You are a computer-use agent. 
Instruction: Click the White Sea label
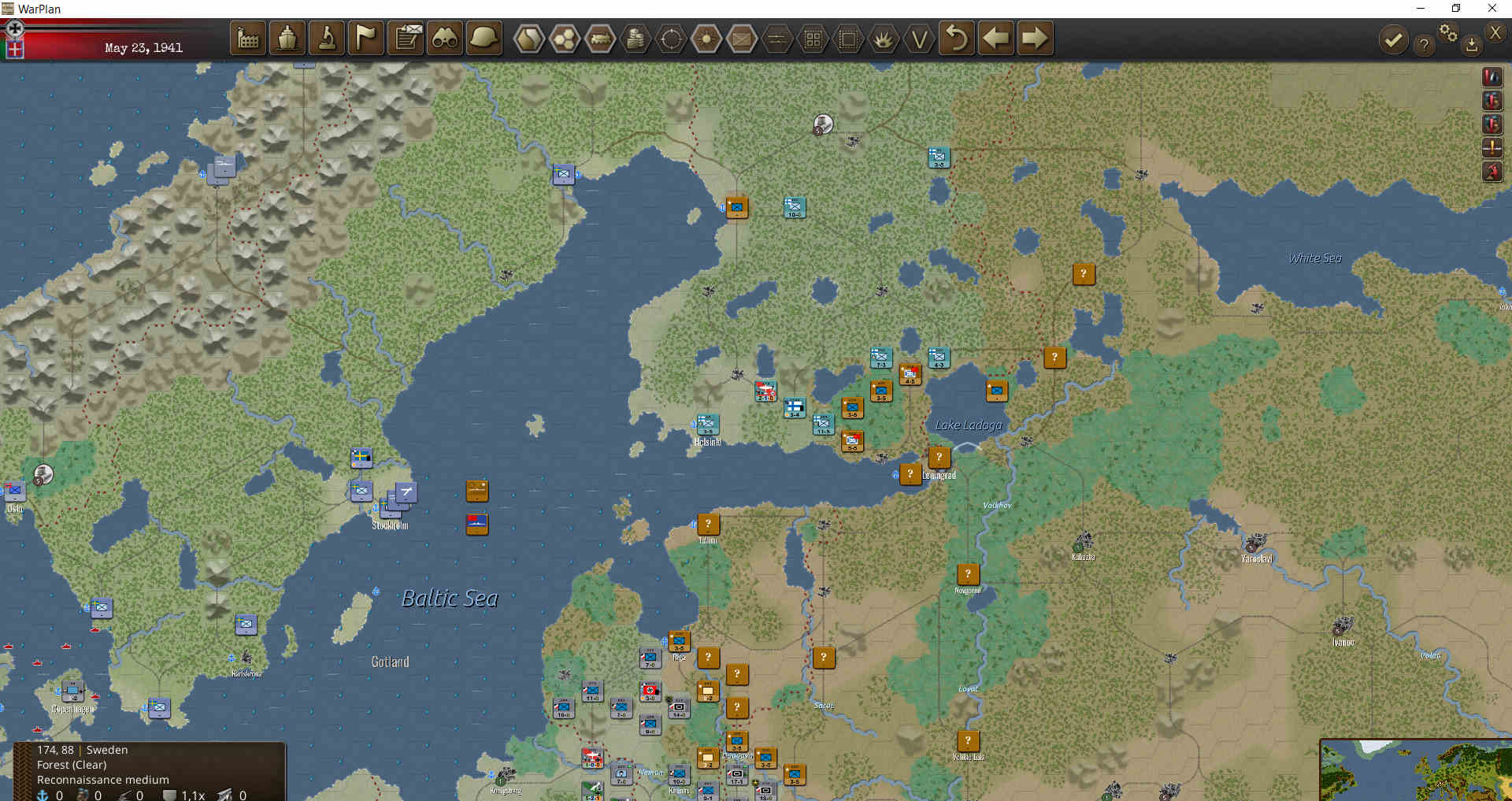click(1314, 258)
